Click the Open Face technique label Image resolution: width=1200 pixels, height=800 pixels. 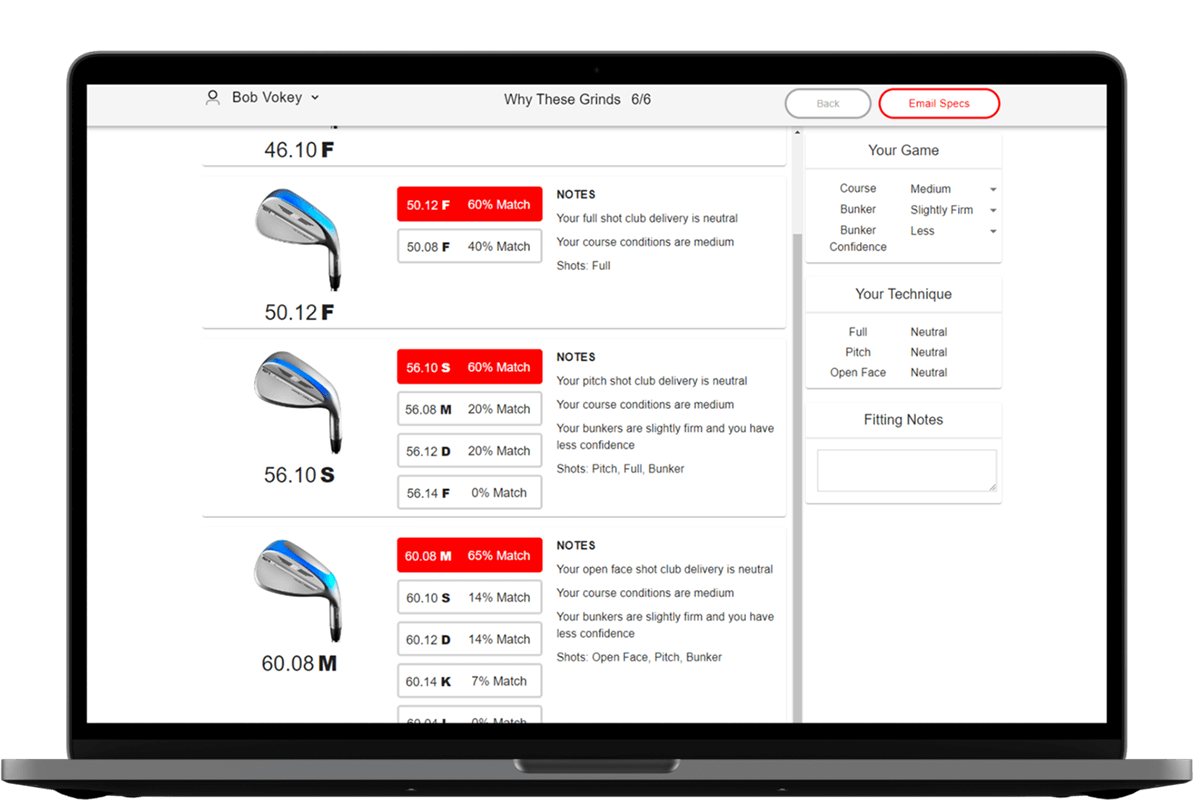tap(858, 372)
